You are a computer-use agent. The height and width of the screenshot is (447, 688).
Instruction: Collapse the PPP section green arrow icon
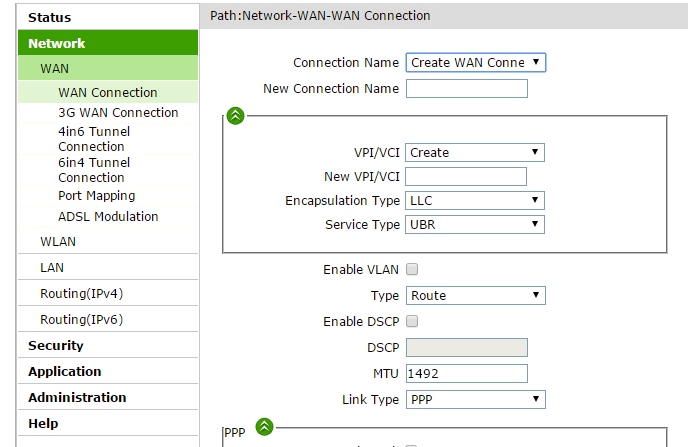point(264,427)
